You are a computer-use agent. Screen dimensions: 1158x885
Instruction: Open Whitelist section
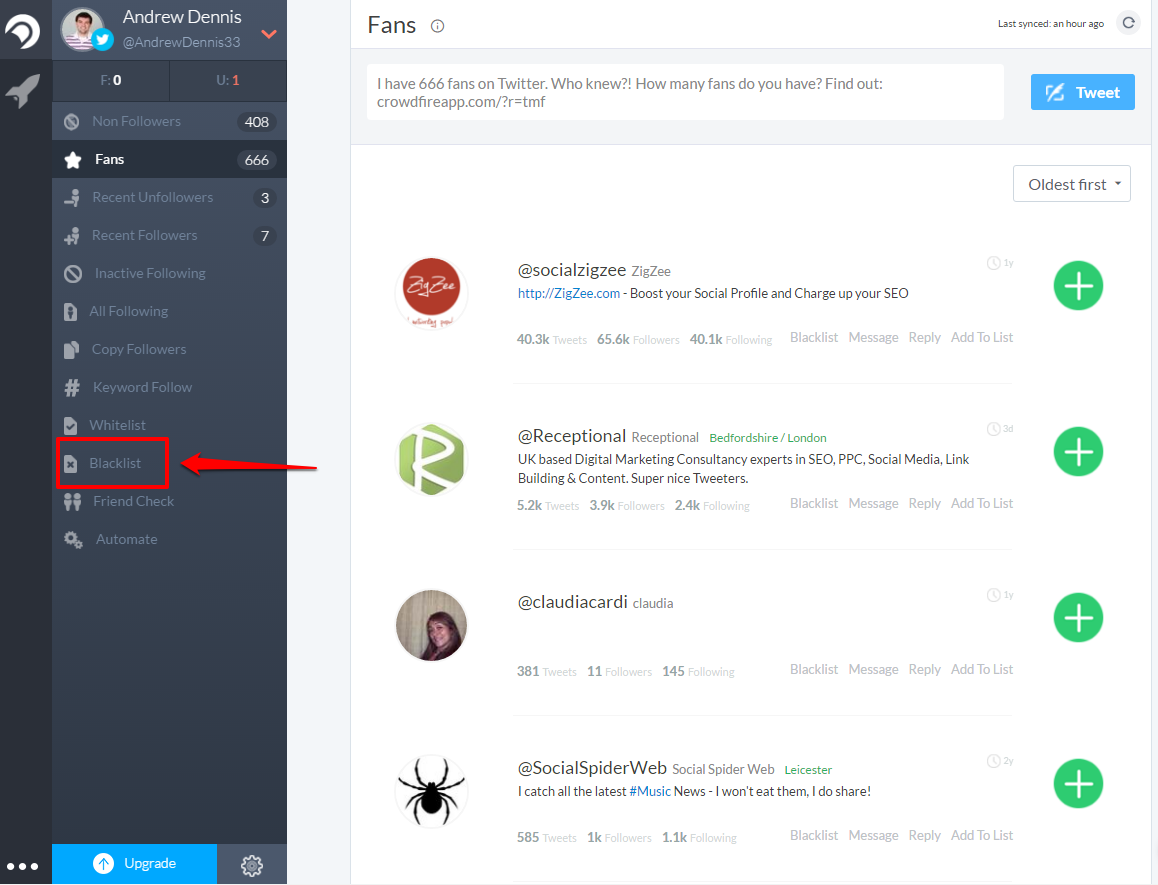[x=169, y=426]
